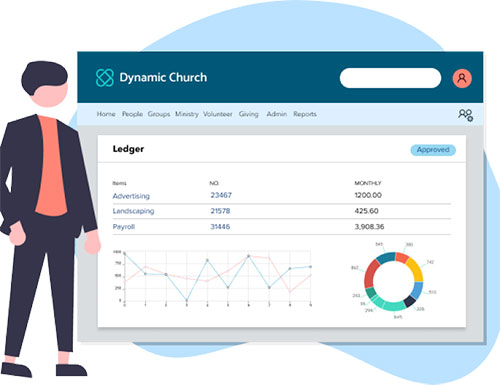Image resolution: width=500 pixels, height=385 pixels.
Task: Click the Dynamic Church title text
Action: [x=163, y=78]
